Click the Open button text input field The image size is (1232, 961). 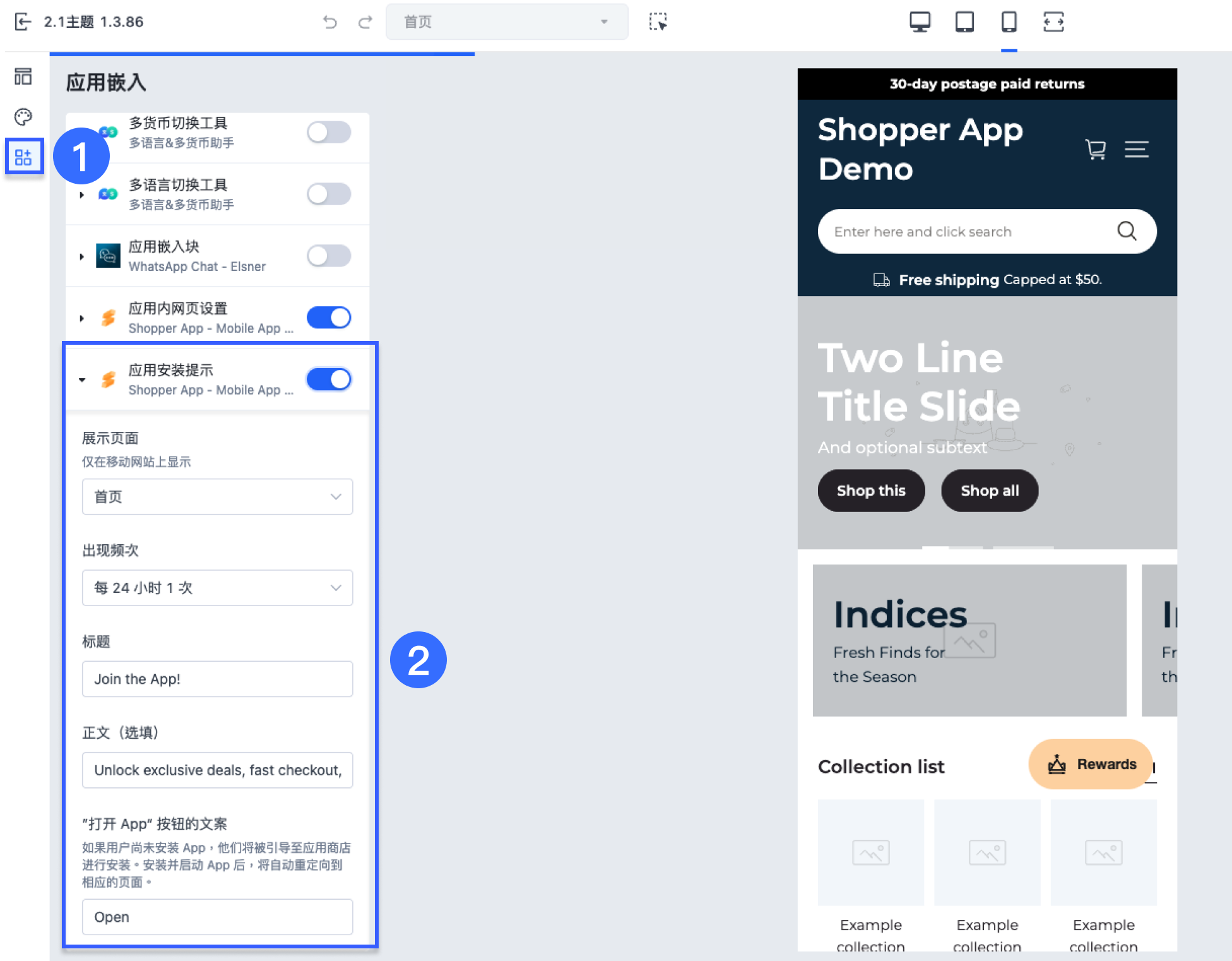pos(218,917)
